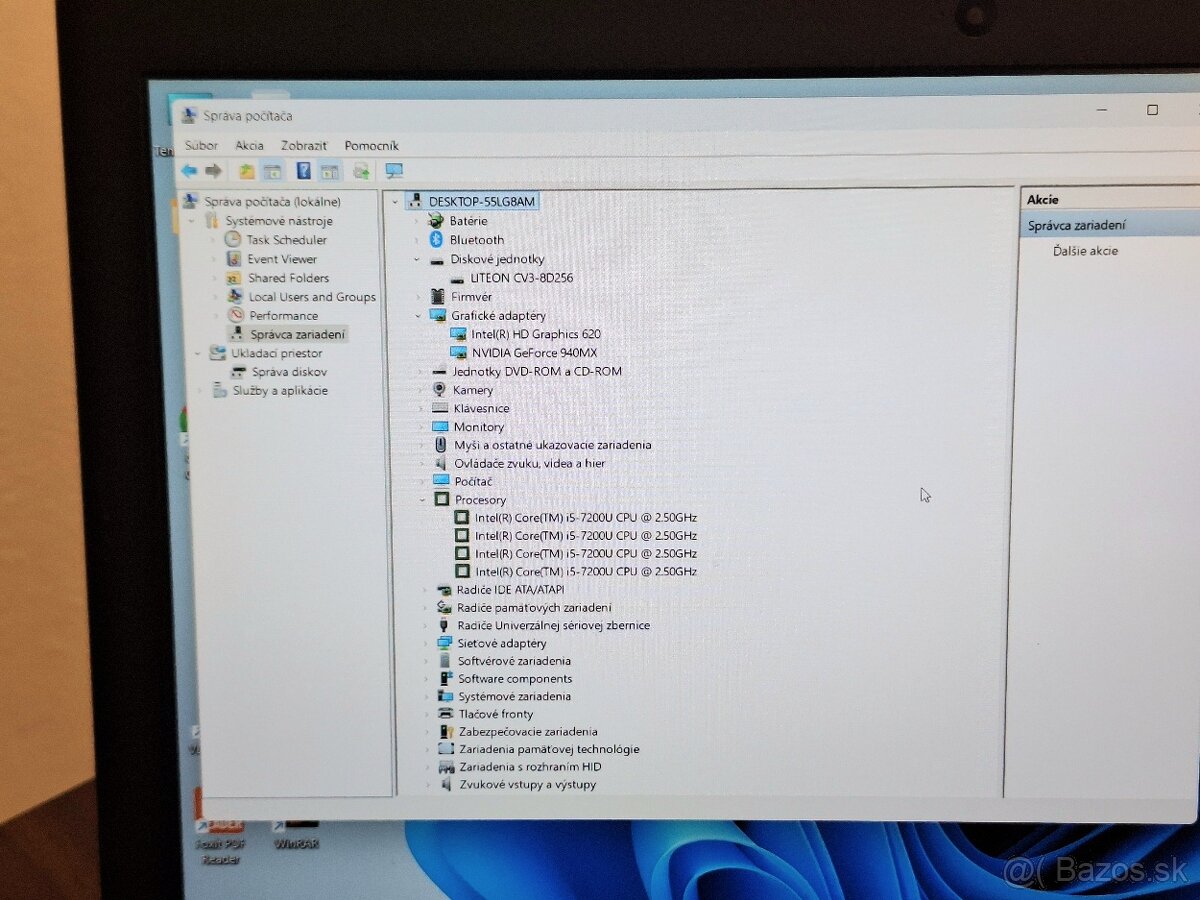Click Správca zariadení in the Akcie pane

point(1077,226)
